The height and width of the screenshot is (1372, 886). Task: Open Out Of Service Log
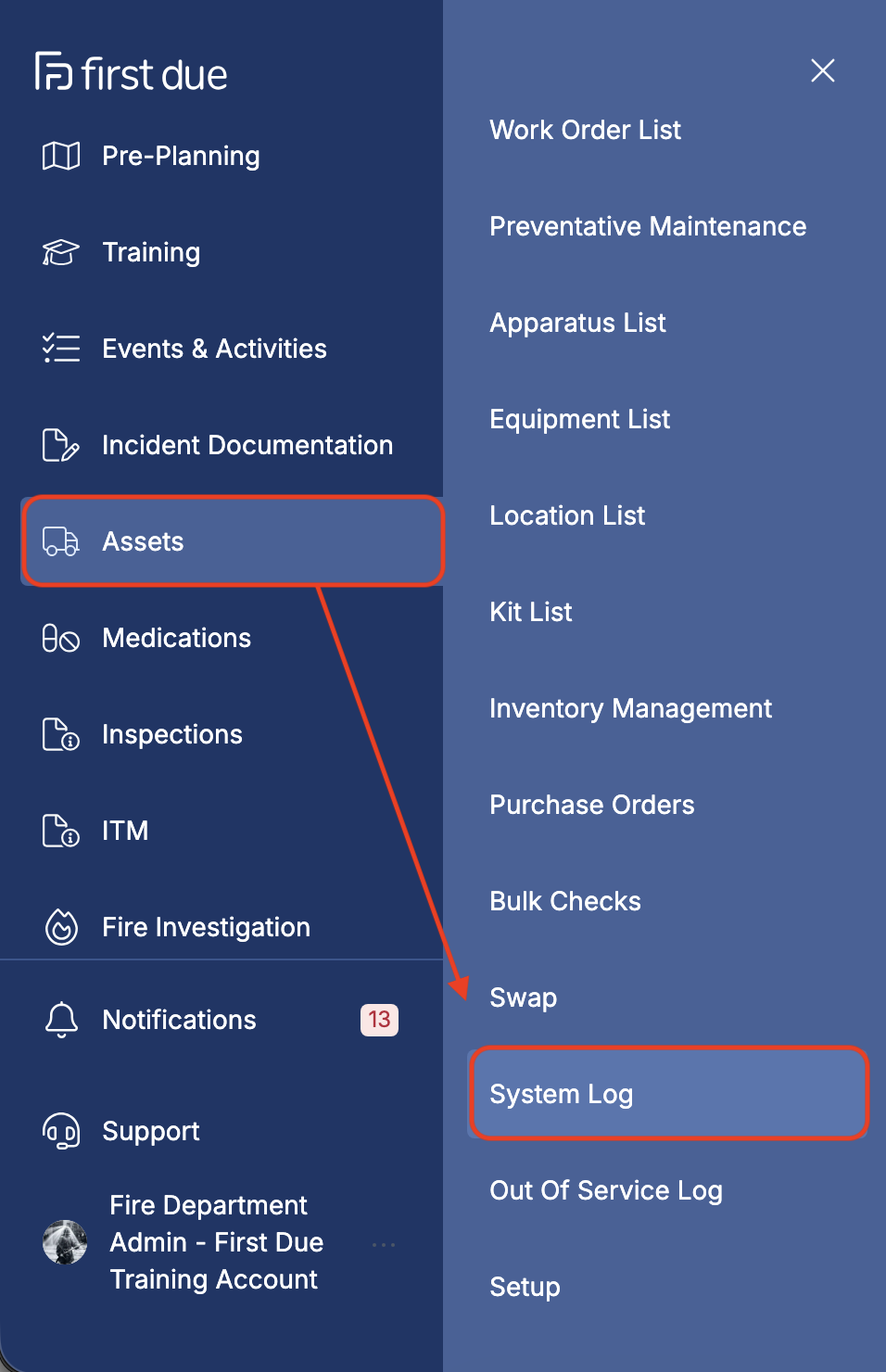tap(606, 1190)
